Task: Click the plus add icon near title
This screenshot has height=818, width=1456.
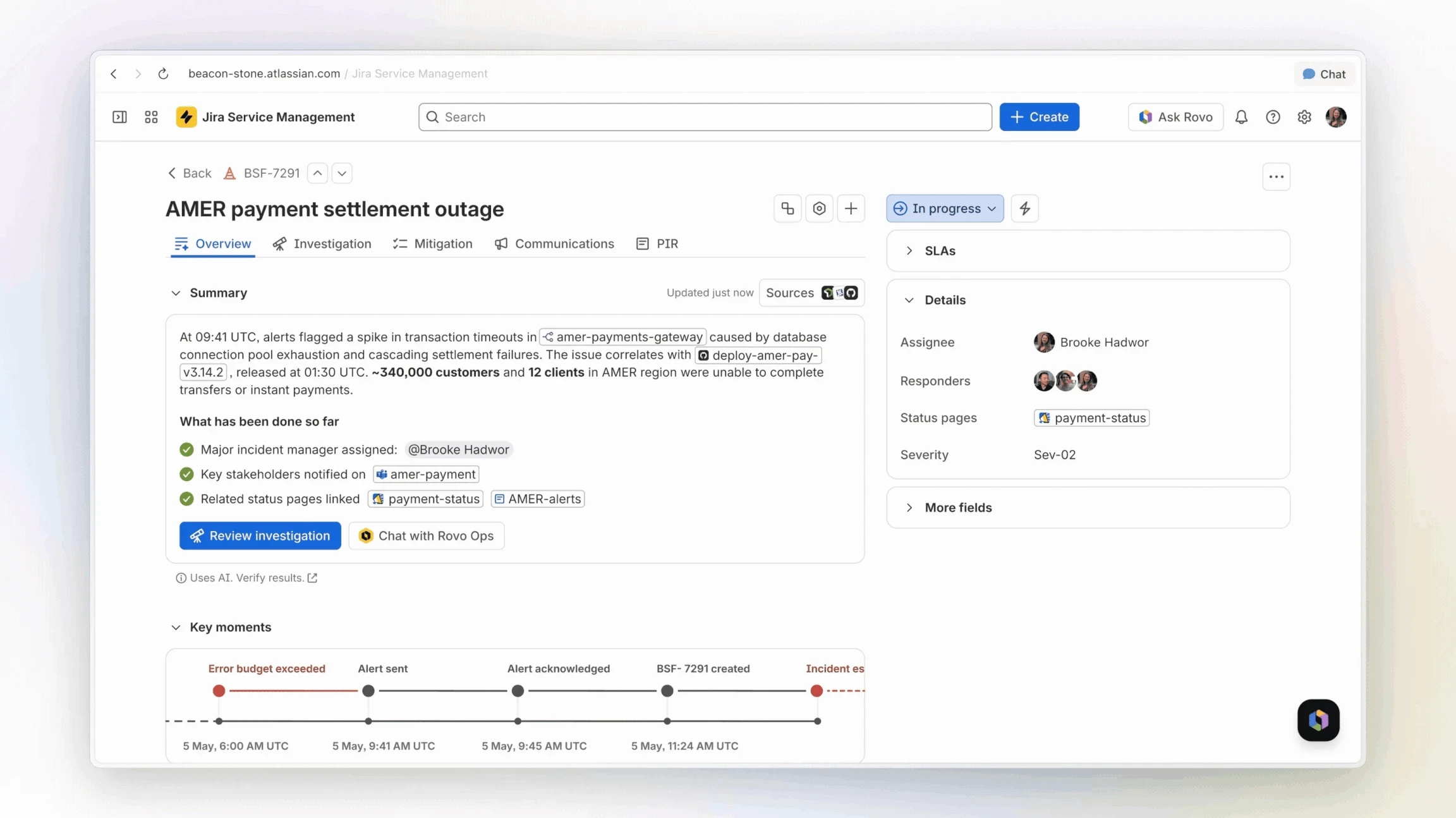Action: click(851, 209)
